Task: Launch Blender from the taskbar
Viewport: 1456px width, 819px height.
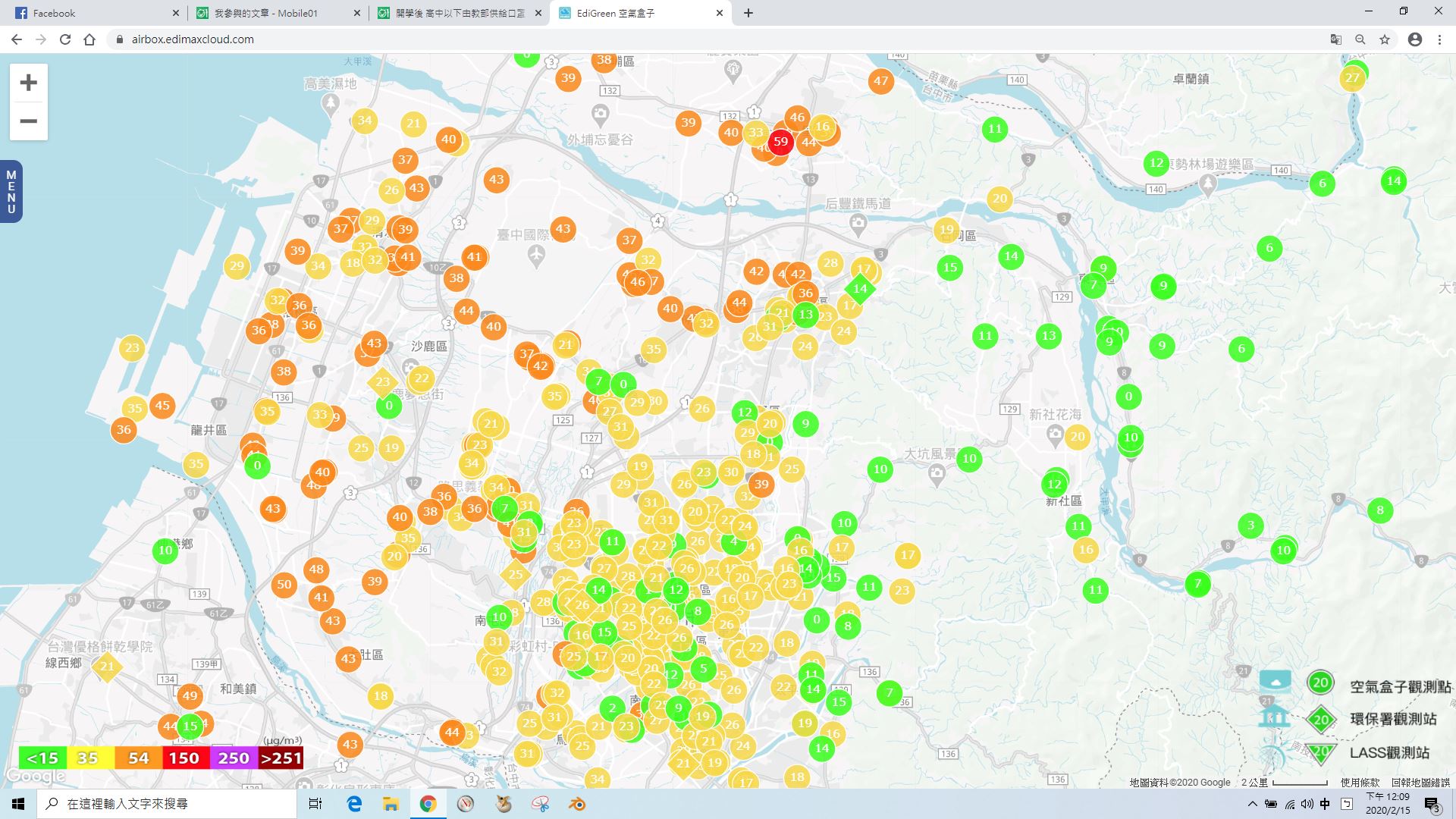Action: coord(577,804)
